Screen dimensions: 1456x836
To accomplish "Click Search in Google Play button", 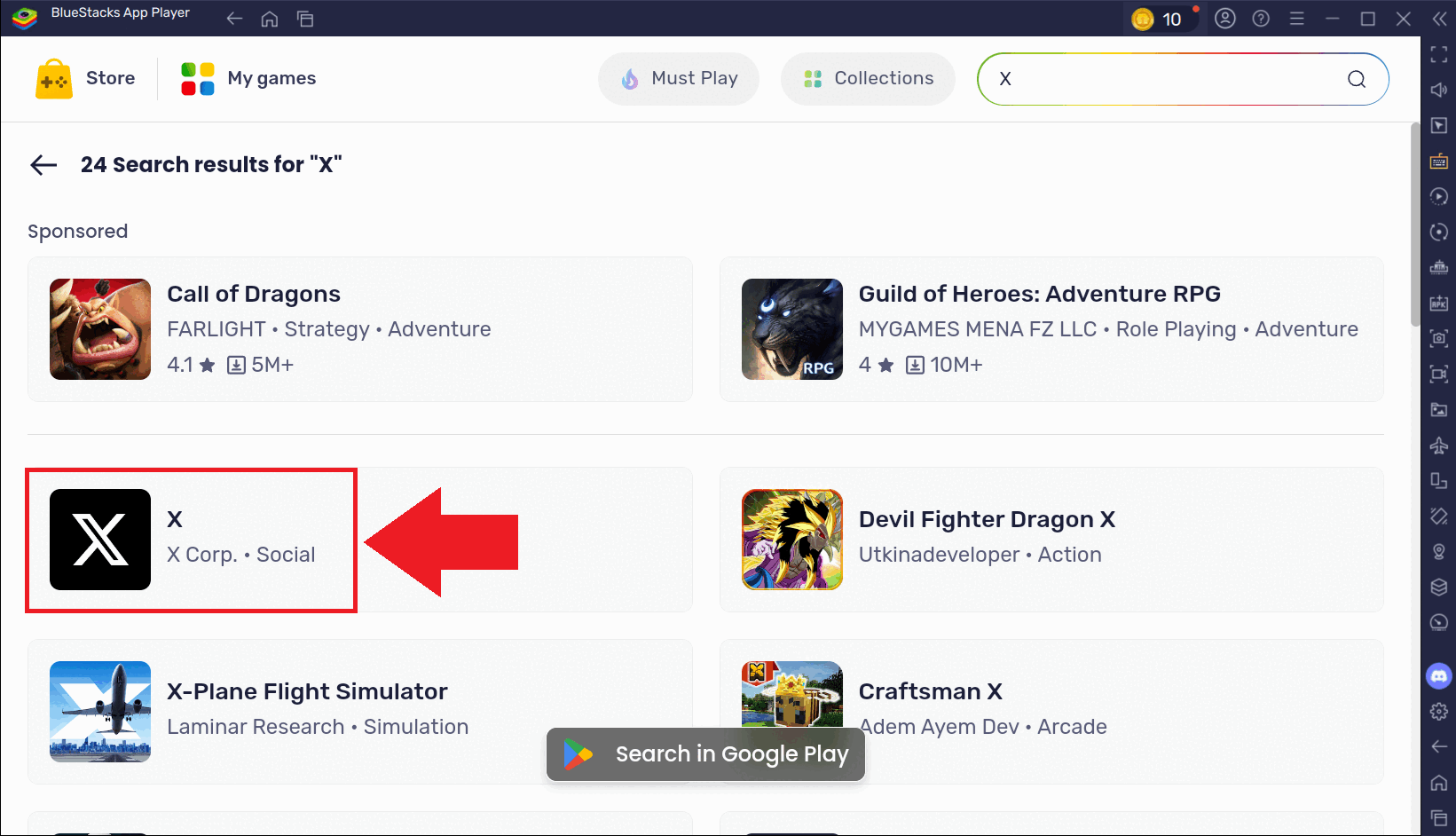I will pos(705,754).
